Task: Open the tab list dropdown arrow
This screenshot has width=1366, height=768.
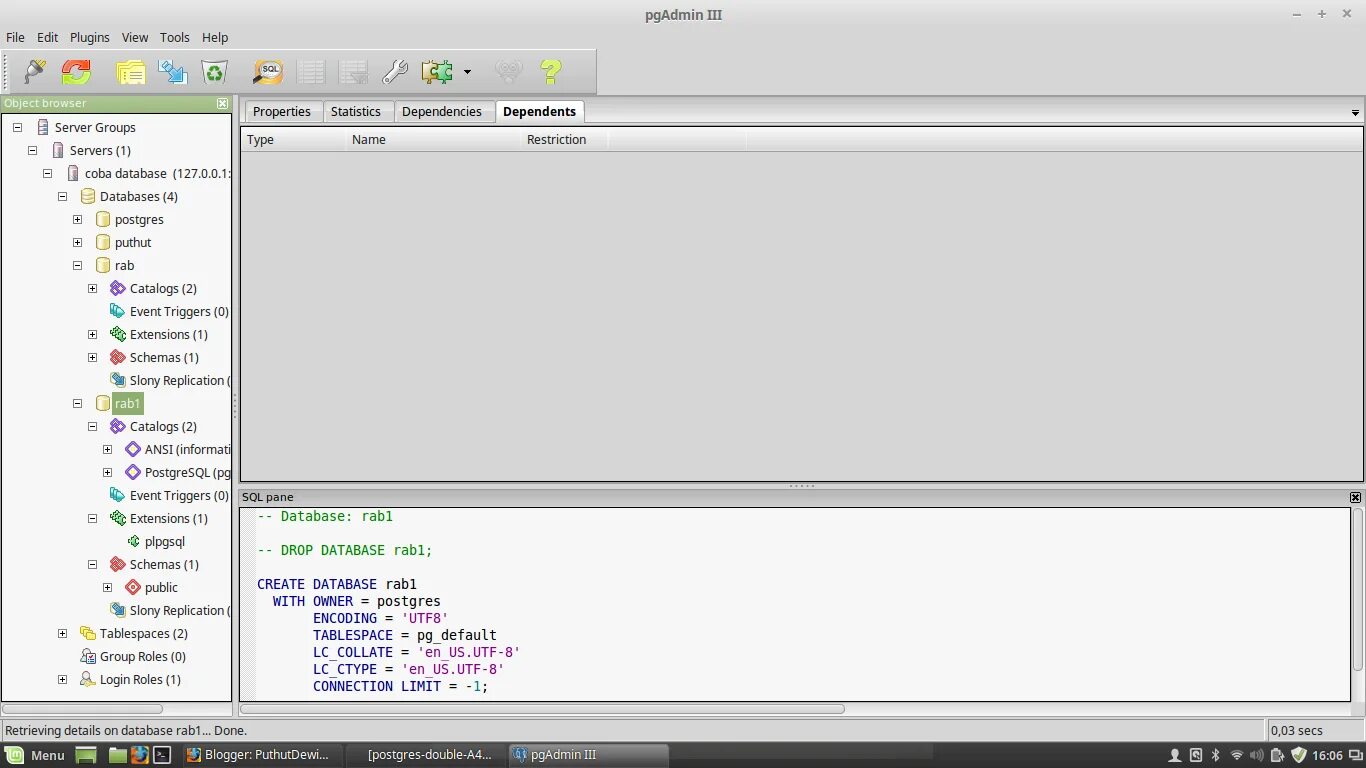Action: pyautogui.click(x=1356, y=113)
